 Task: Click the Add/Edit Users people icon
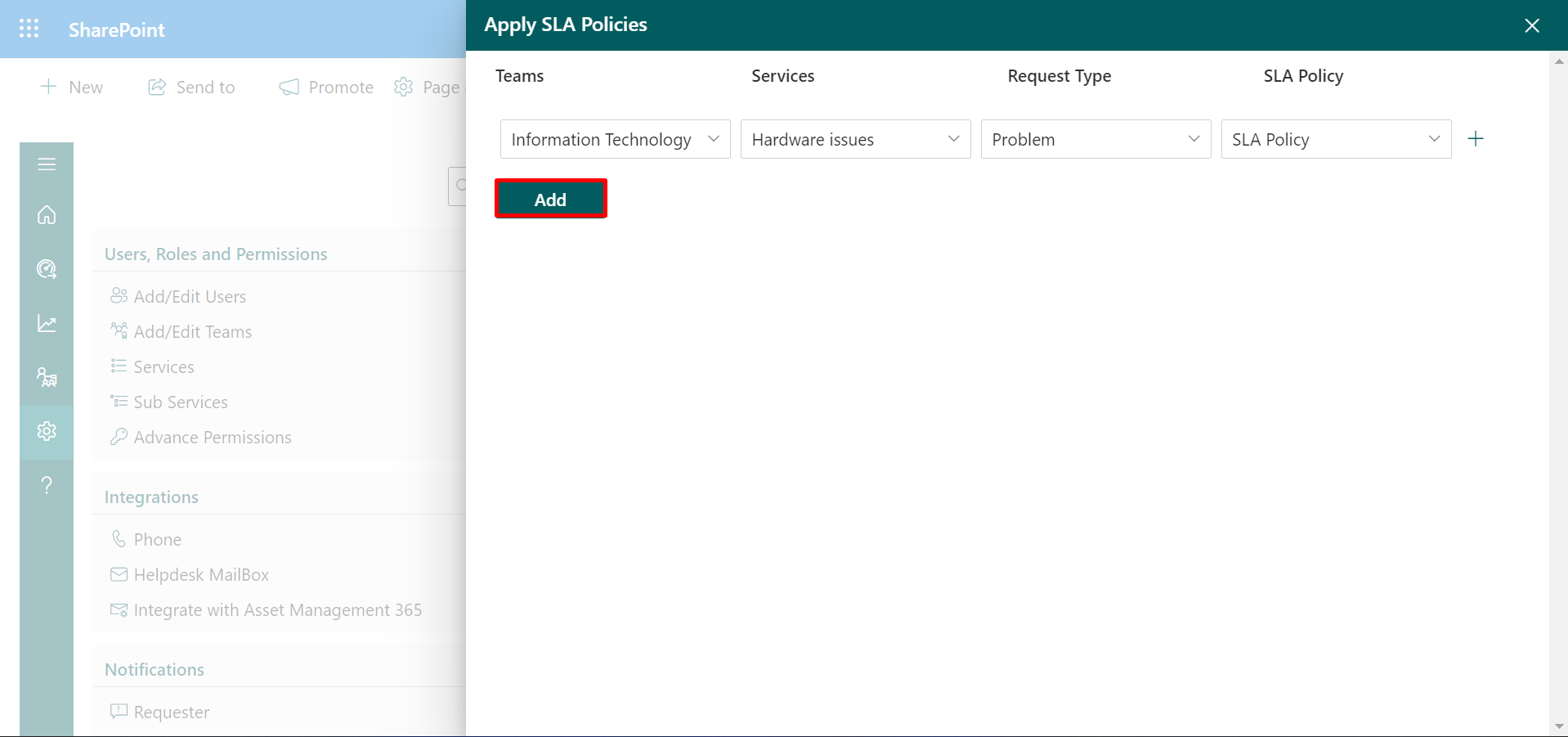coord(119,295)
